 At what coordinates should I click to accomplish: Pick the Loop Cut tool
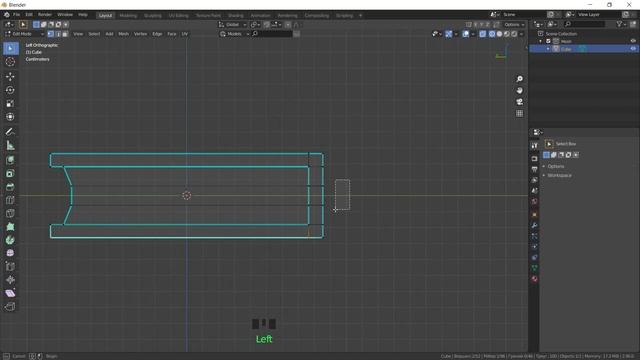click(11, 200)
